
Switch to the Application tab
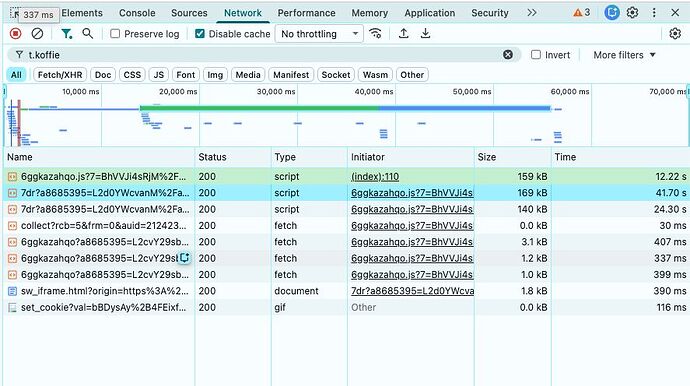(430, 13)
